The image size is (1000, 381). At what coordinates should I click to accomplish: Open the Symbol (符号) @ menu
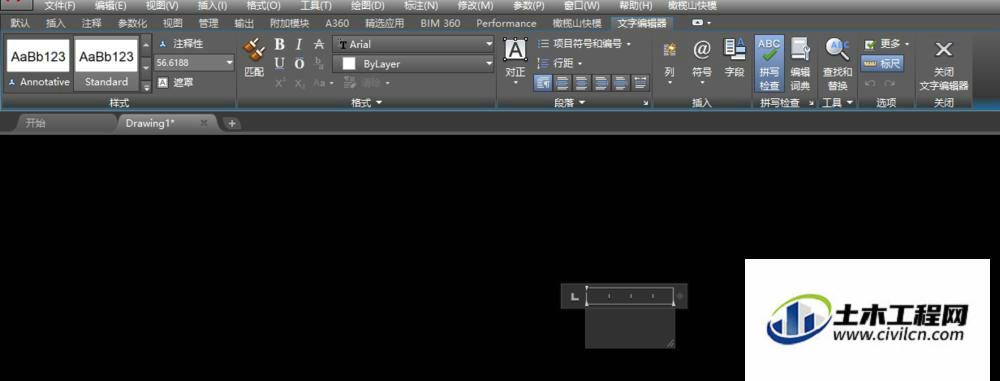pos(702,62)
